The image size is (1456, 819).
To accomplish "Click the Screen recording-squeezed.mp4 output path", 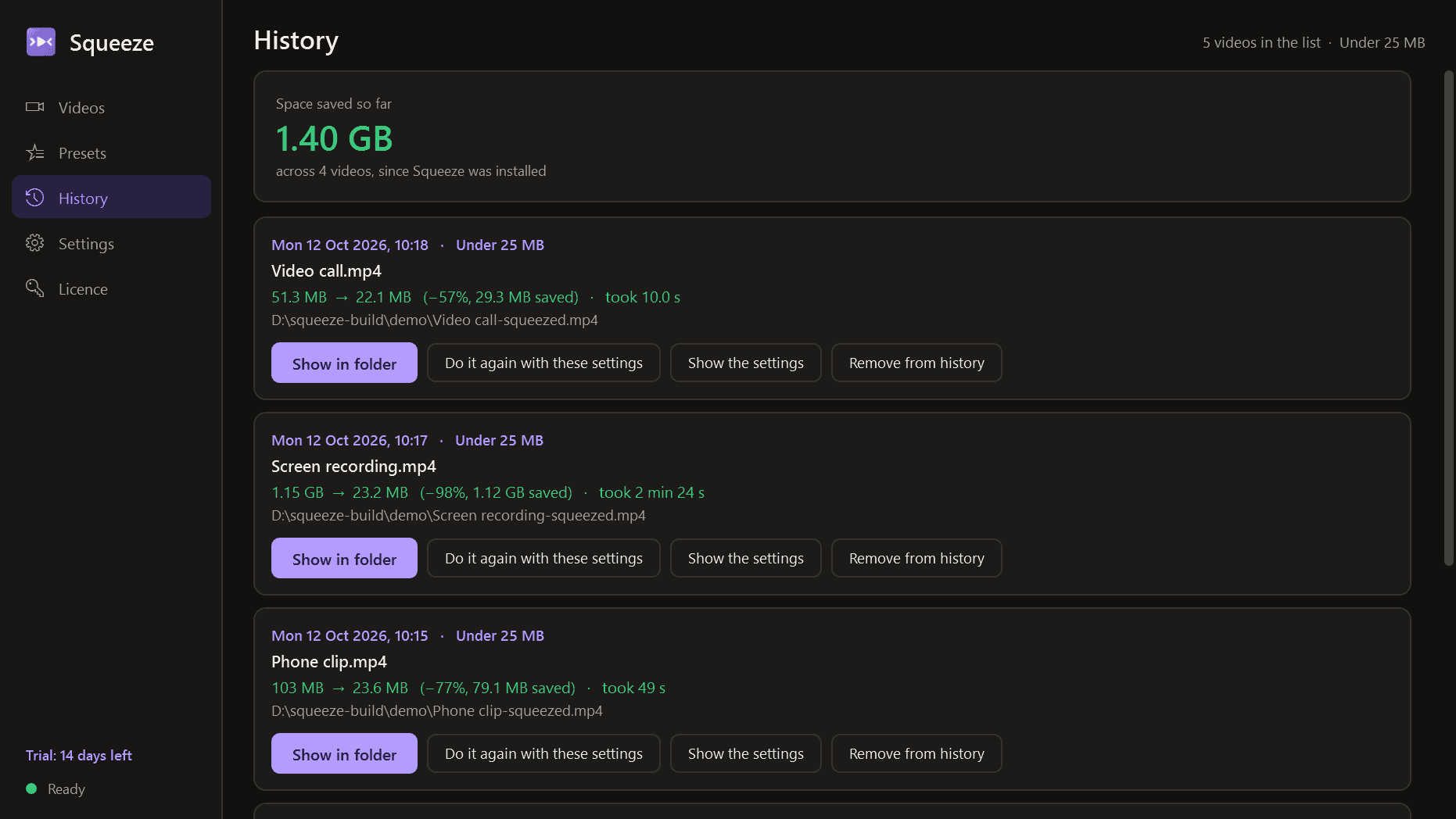I will click(458, 515).
